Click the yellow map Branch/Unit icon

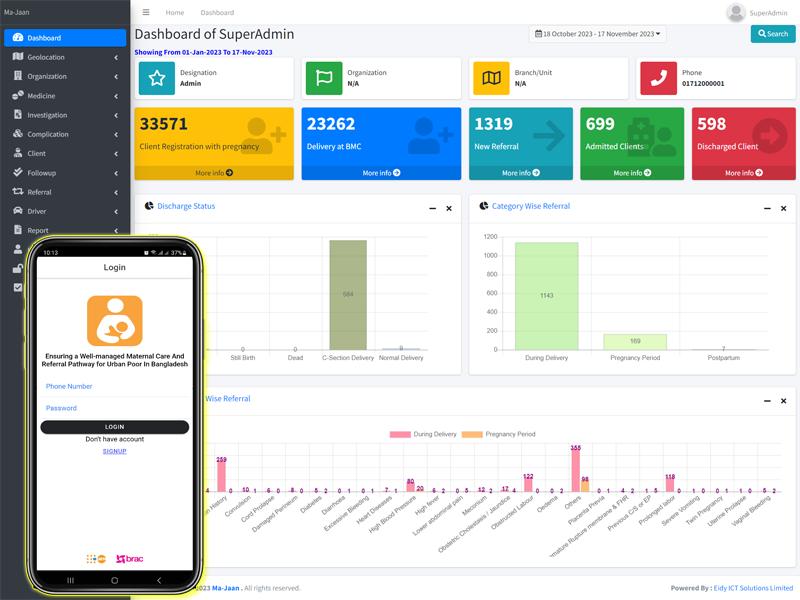pos(491,78)
